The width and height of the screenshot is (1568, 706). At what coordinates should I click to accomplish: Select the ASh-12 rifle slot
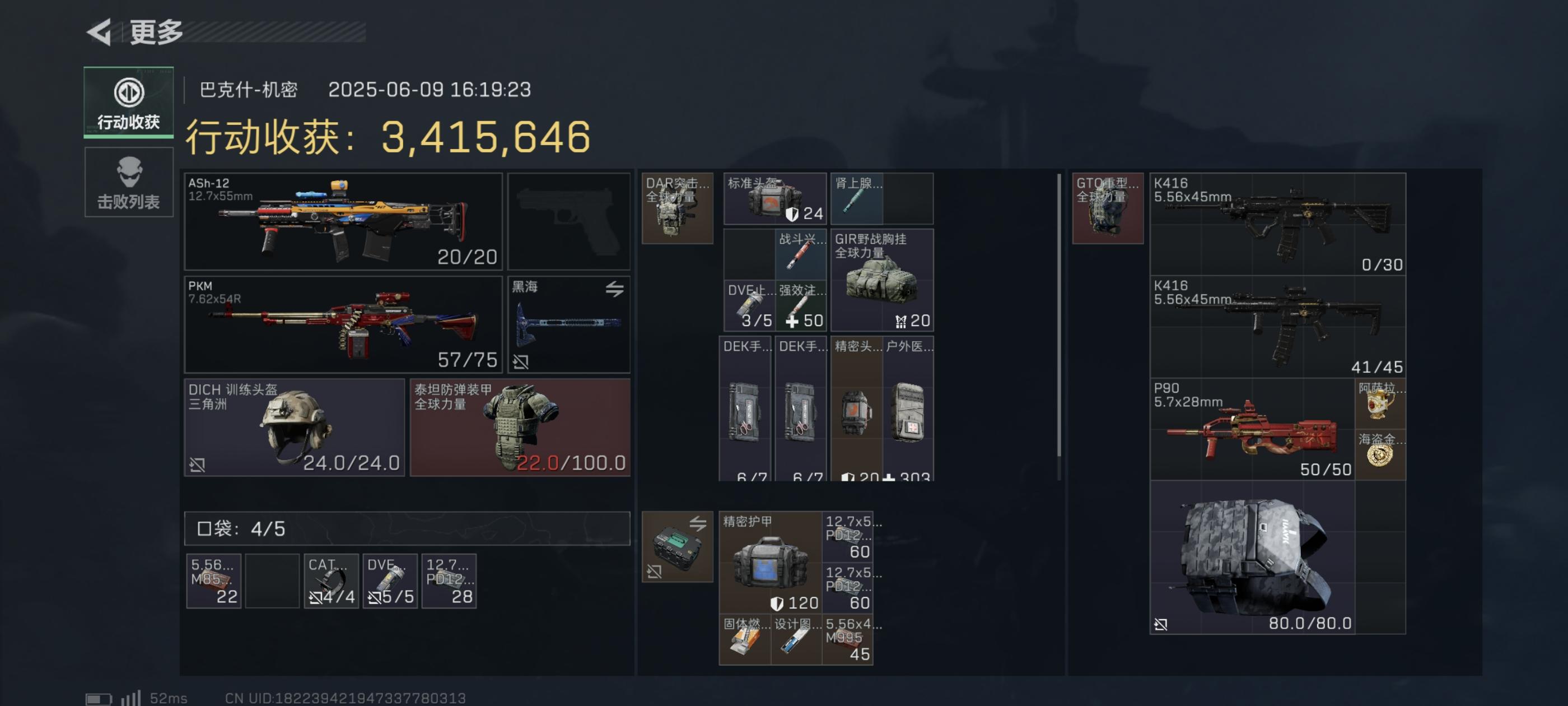[343, 221]
